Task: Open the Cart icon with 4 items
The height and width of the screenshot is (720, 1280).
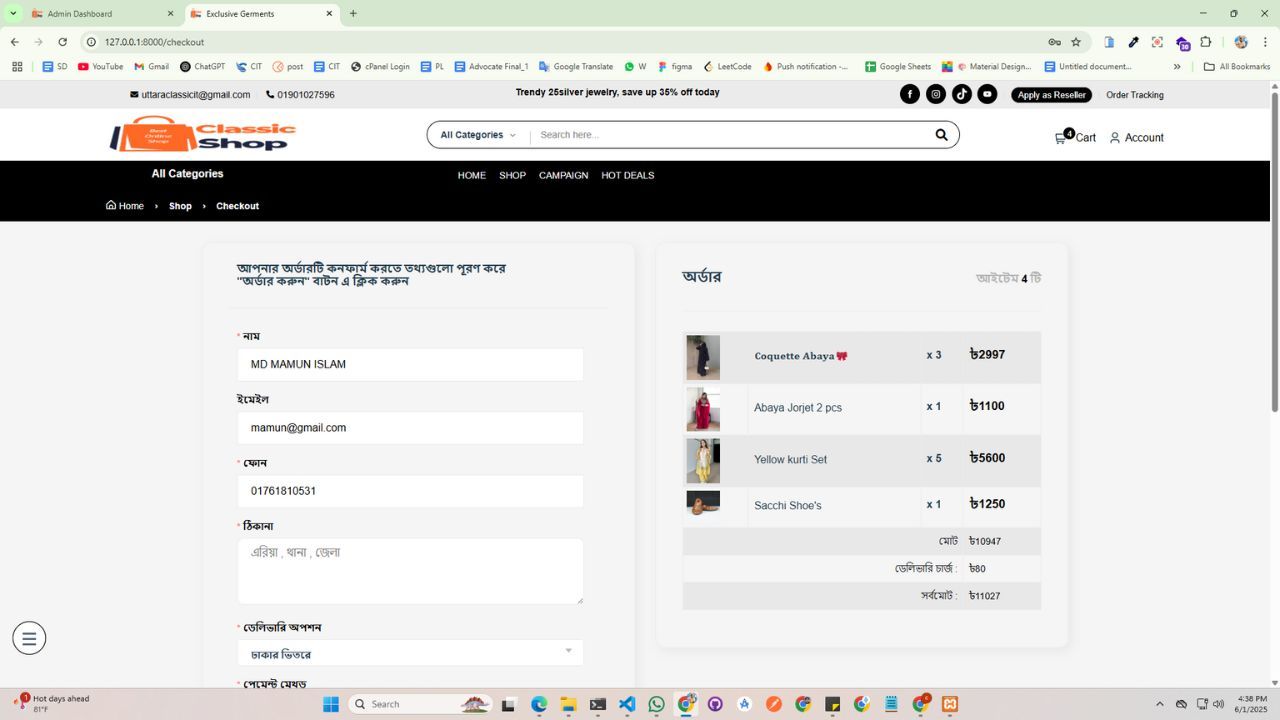Action: [x=1075, y=137]
